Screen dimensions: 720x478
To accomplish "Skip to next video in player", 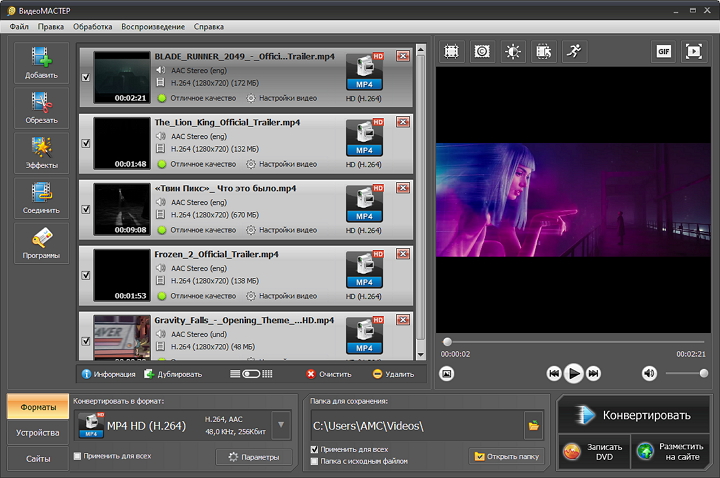I will click(593, 373).
